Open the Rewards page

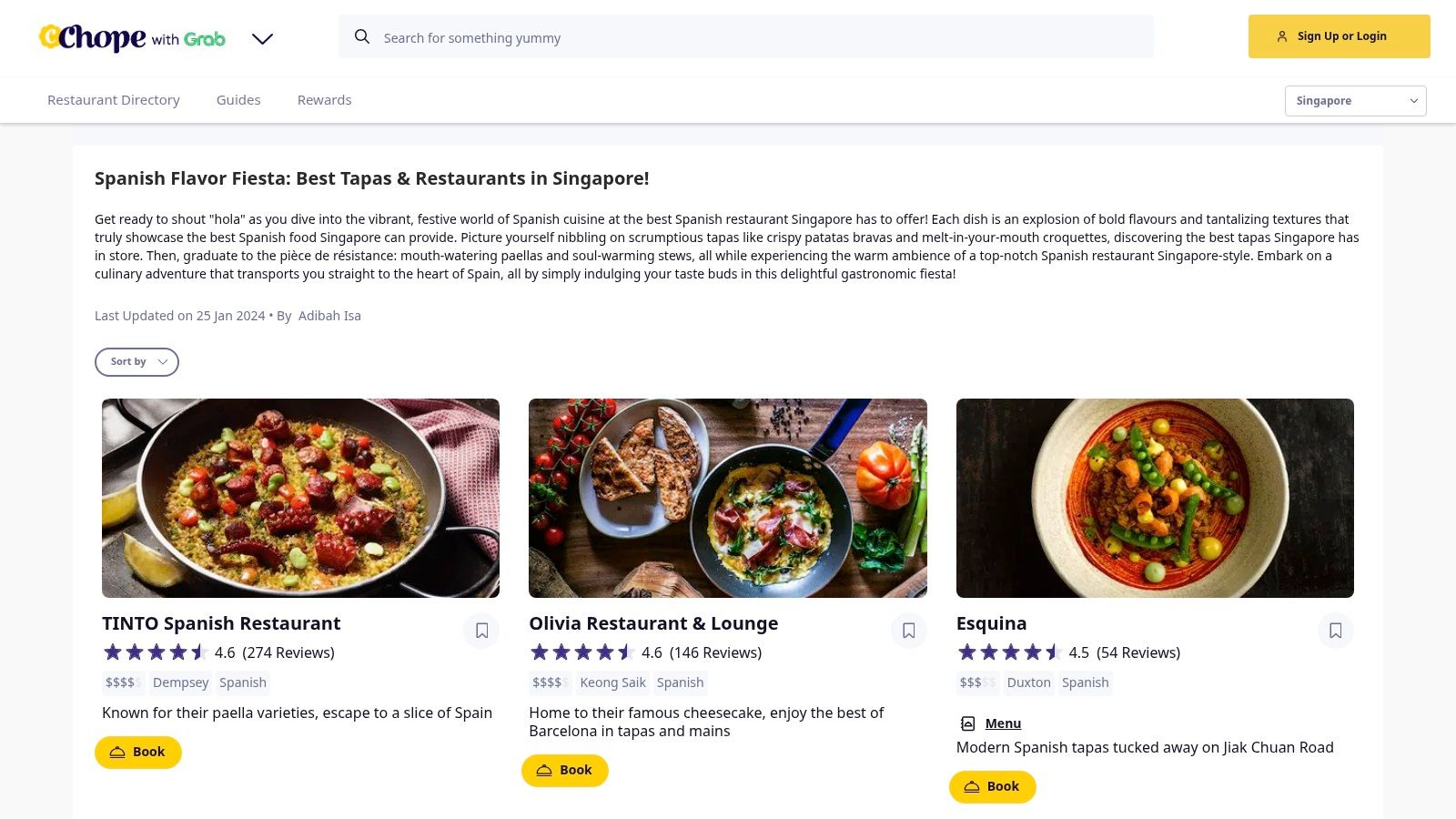[324, 100]
